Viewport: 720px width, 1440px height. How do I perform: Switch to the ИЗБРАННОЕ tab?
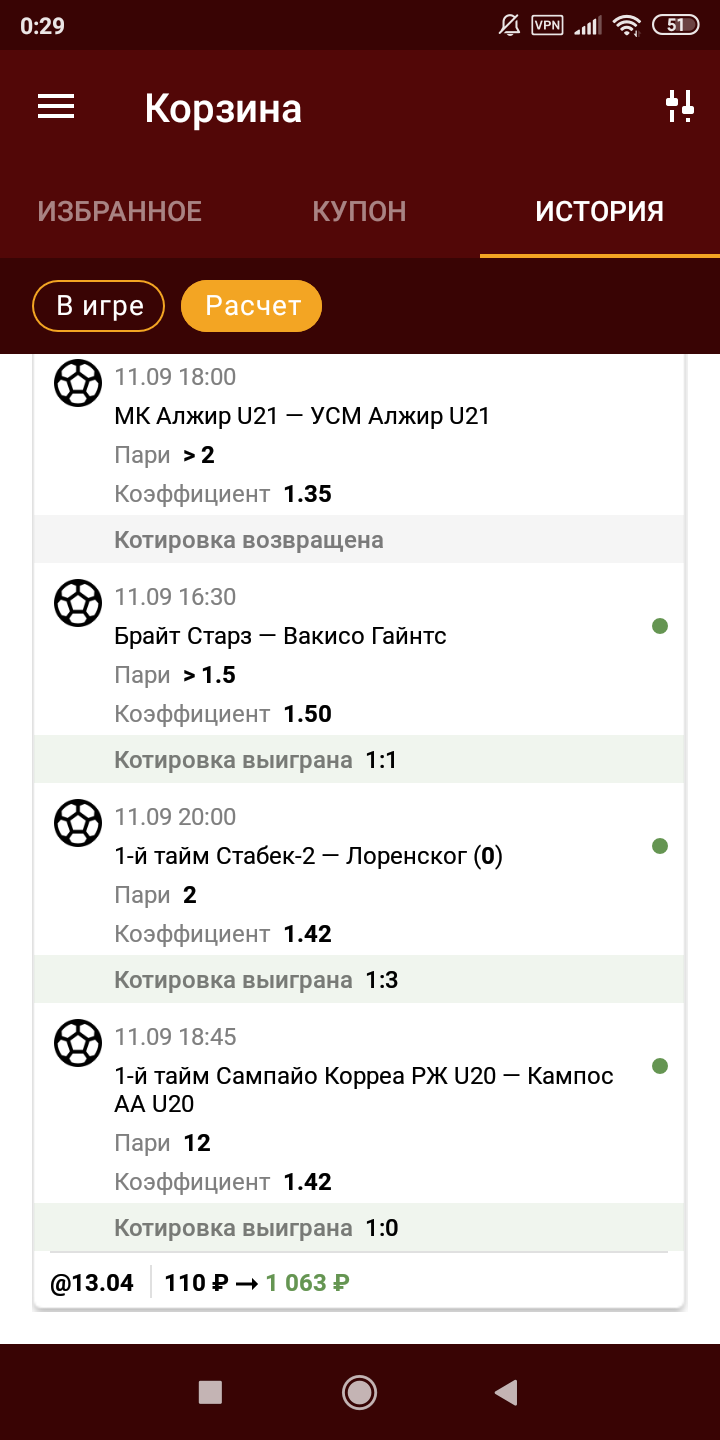click(120, 212)
